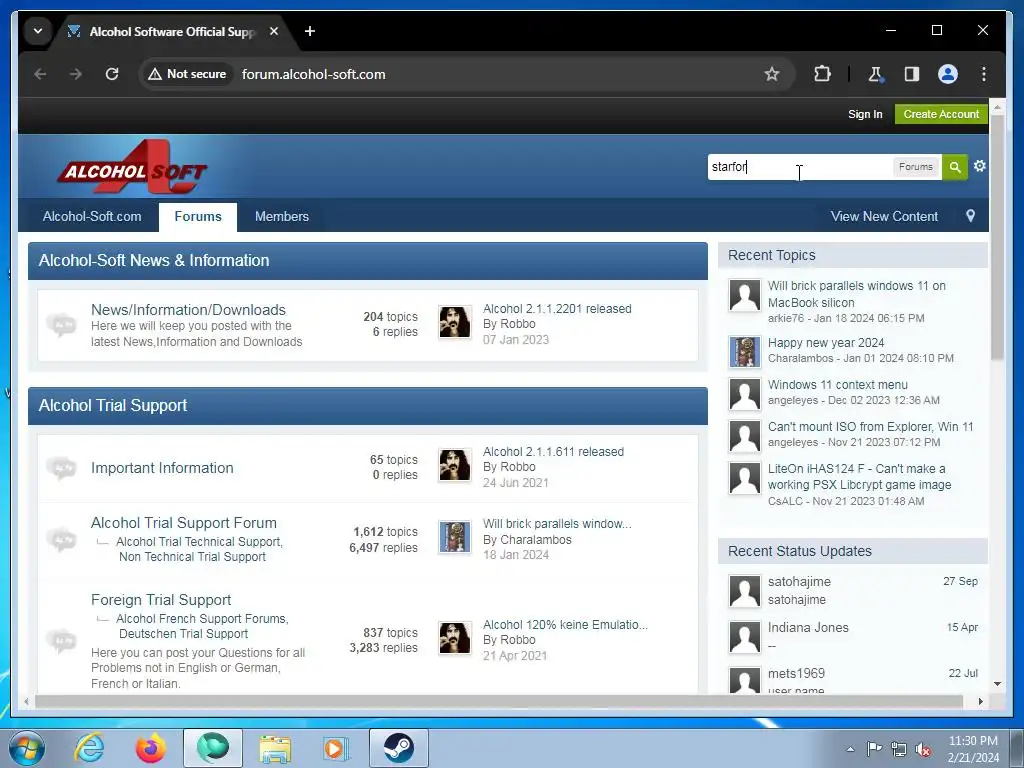The width and height of the screenshot is (1024, 768).
Task: Click the browser forward arrow
Action: point(76,74)
